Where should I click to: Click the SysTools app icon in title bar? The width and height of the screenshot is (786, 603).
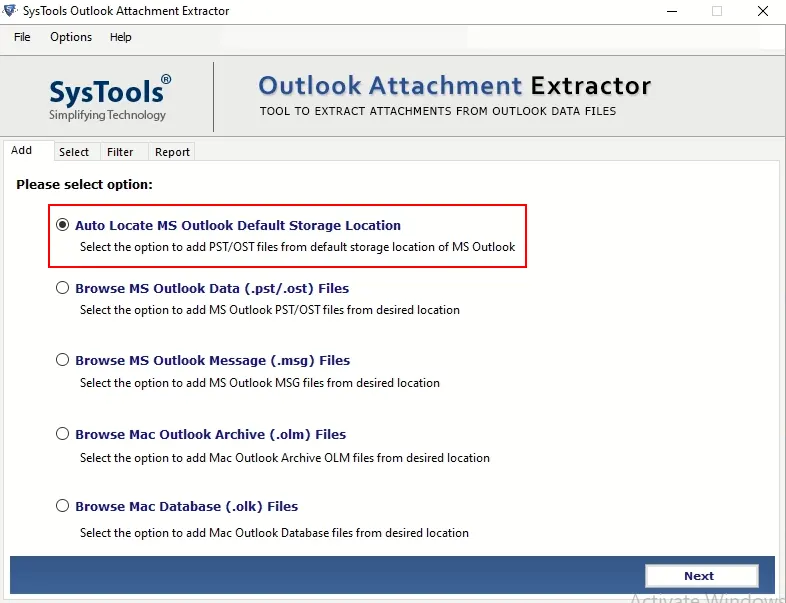point(10,10)
